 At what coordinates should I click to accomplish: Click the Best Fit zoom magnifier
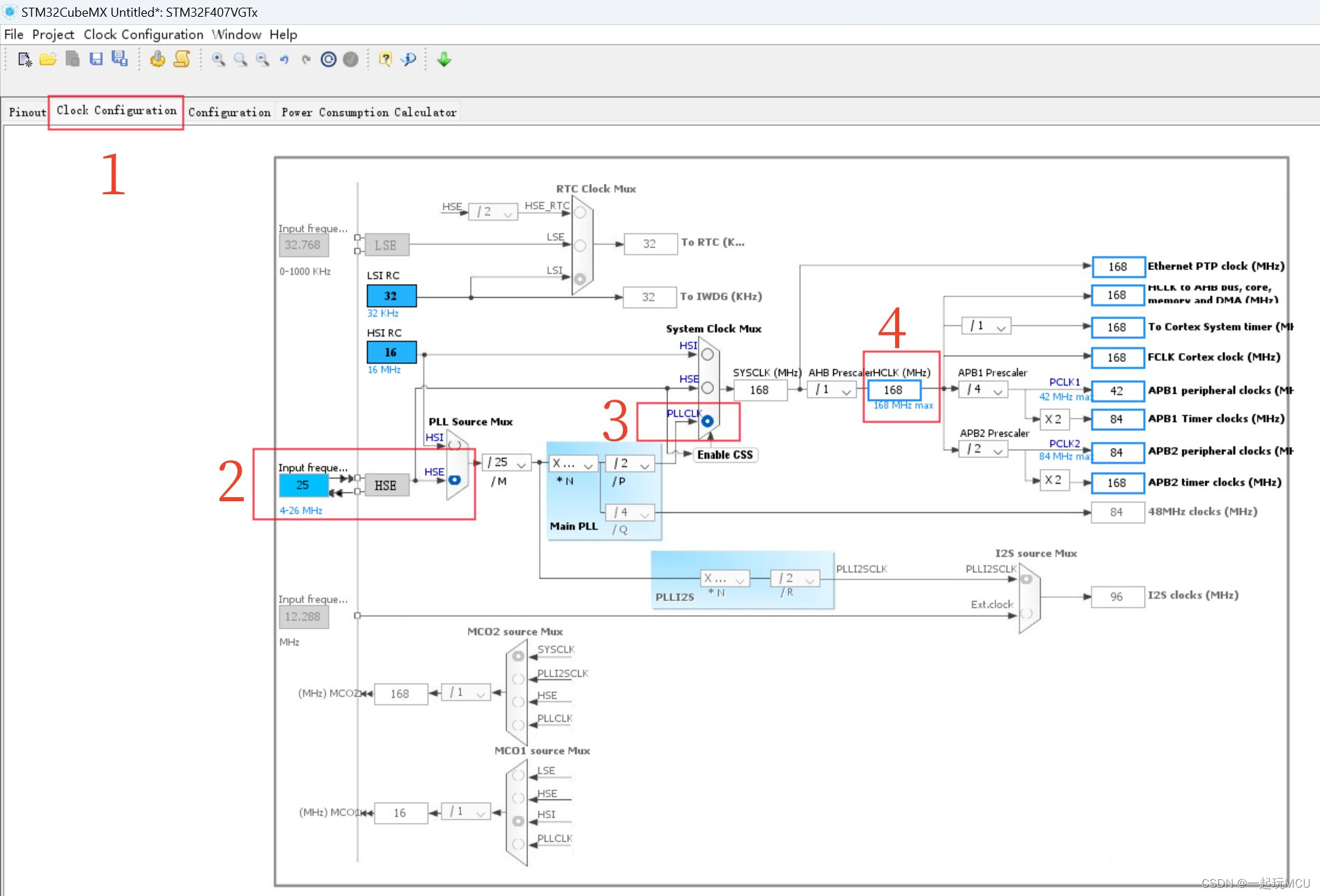pyautogui.click(x=240, y=60)
